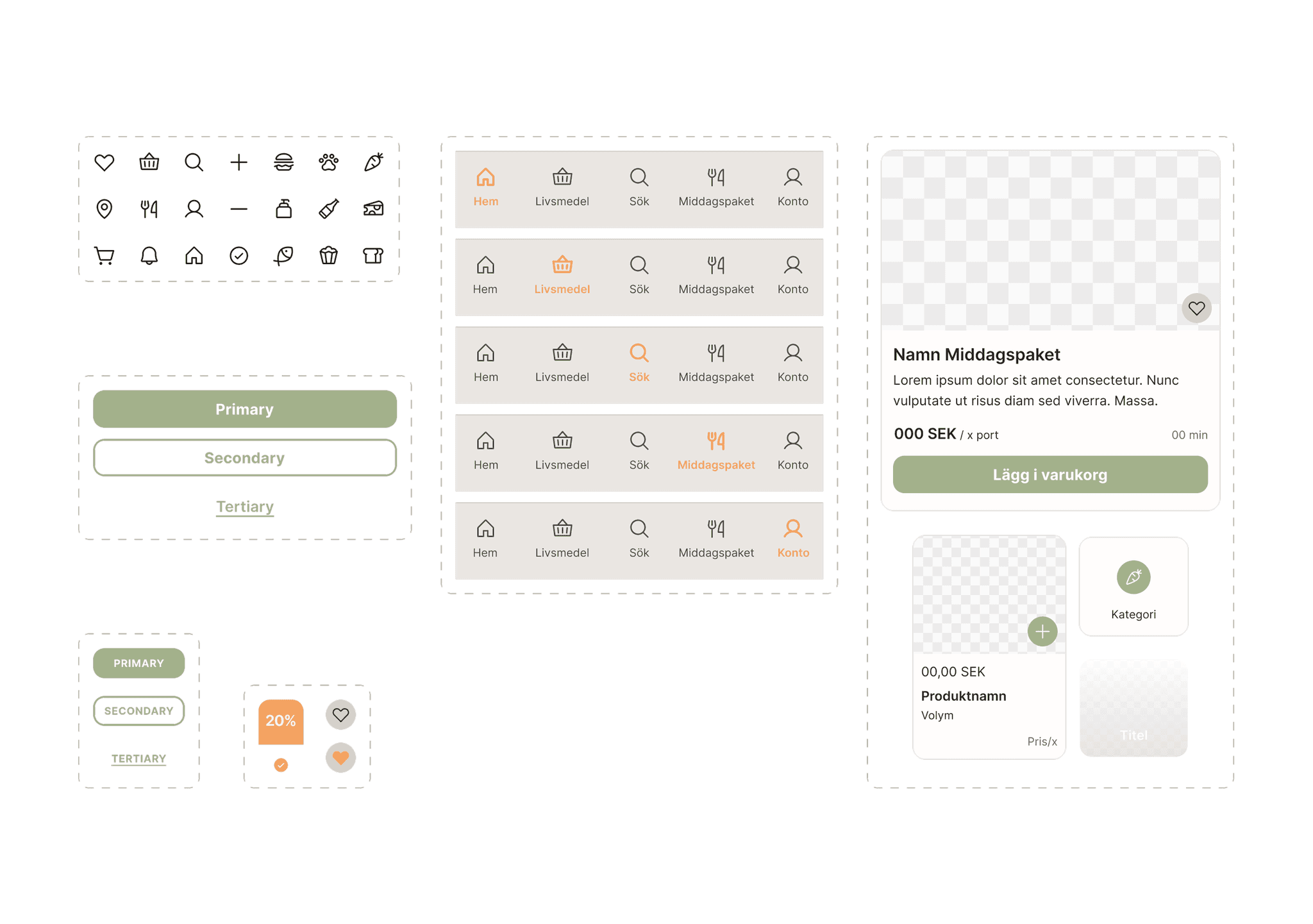Open Konto in the first navigation bar
The image size is (1313, 924).
[793, 187]
